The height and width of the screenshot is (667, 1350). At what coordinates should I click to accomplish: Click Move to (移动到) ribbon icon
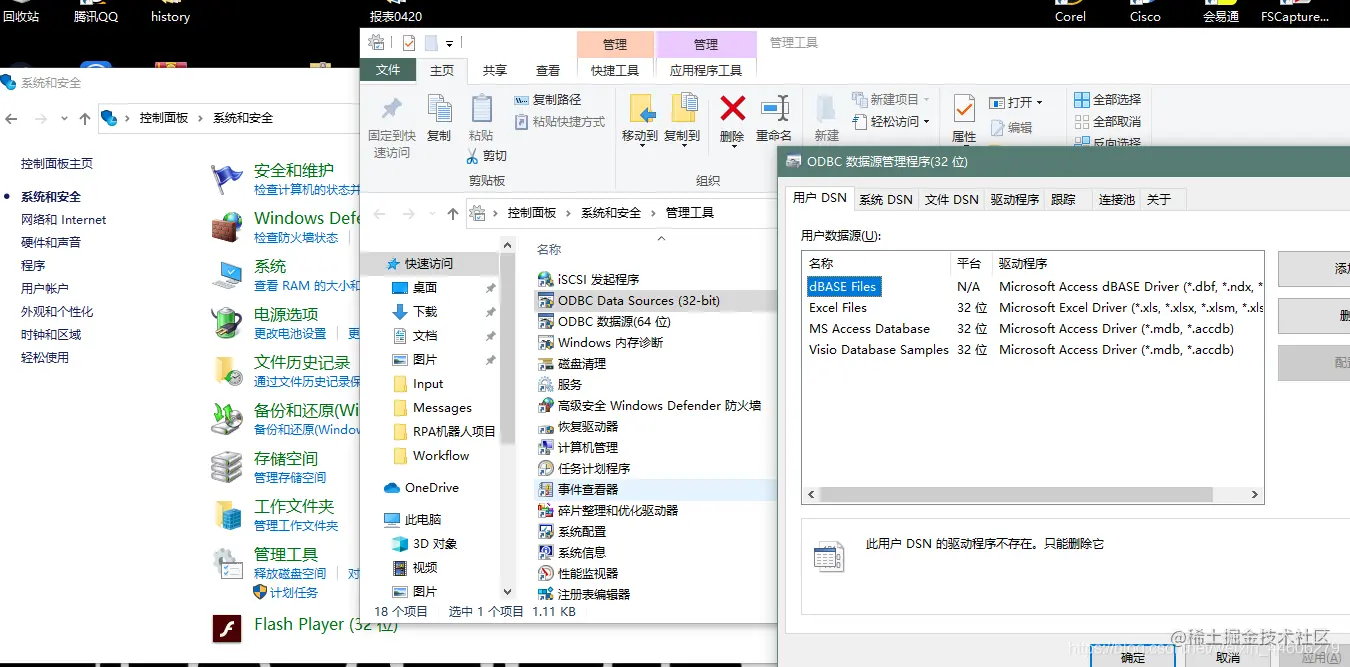click(640, 110)
